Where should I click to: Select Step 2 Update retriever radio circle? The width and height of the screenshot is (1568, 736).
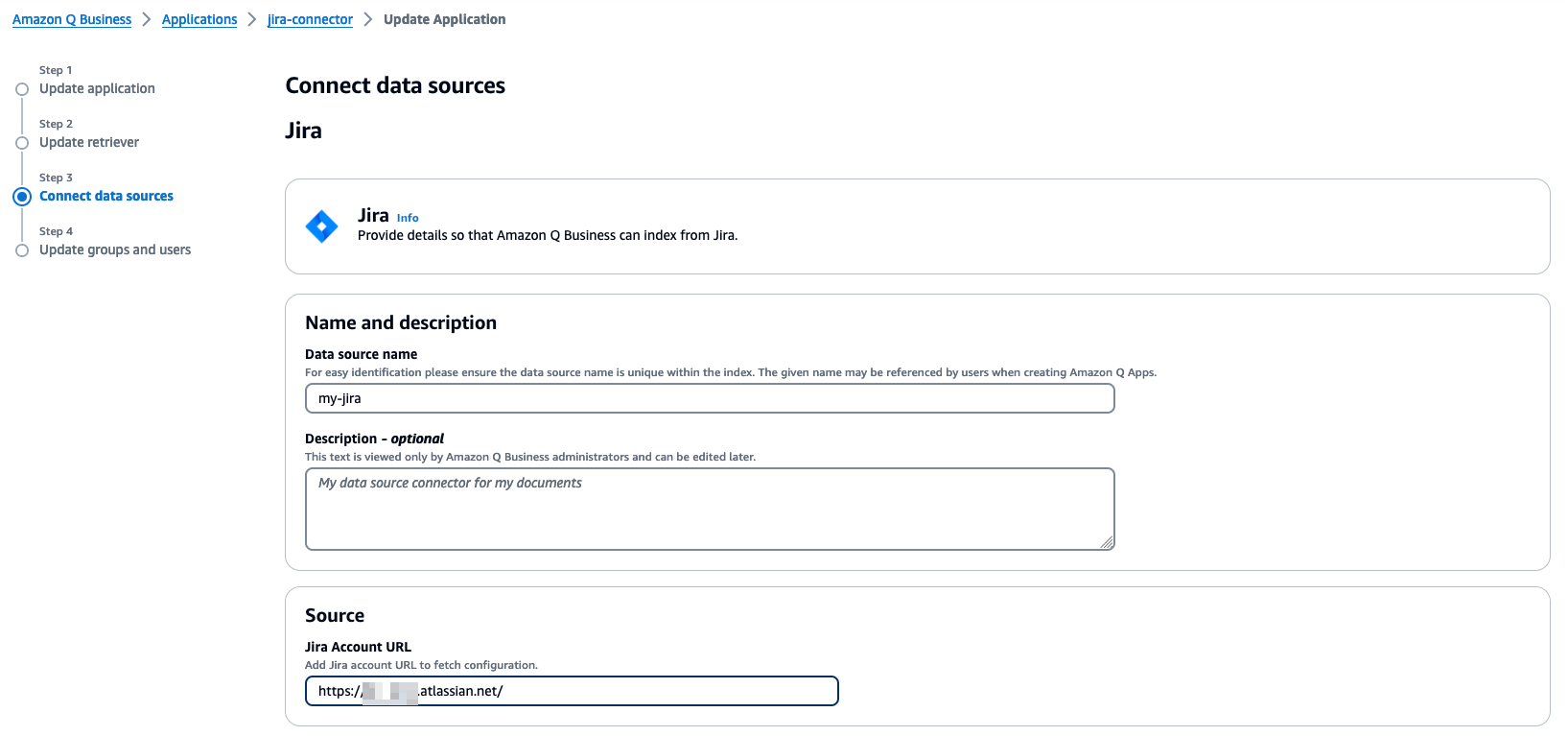pyautogui.click(x=22, y=142)
